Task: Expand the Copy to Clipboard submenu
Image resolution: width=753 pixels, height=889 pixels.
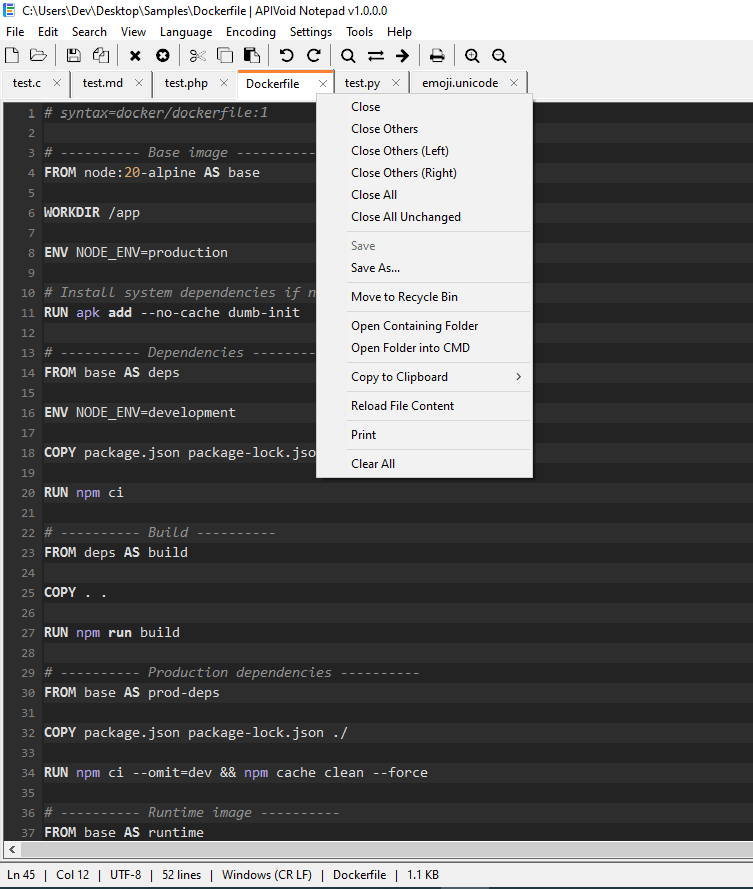Action: click(424, 377)
